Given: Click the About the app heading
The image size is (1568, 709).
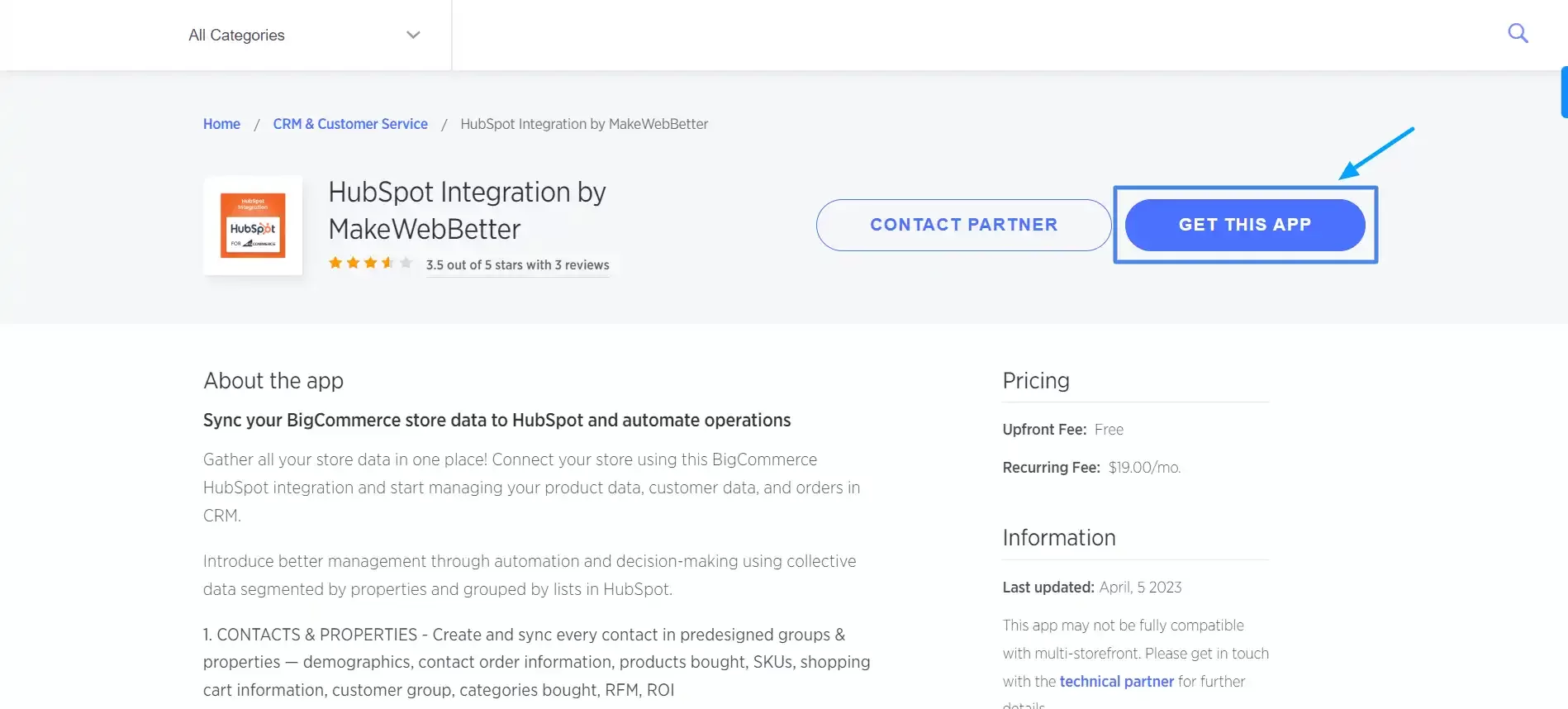Looking at the screenshot, I should point(273,381).
